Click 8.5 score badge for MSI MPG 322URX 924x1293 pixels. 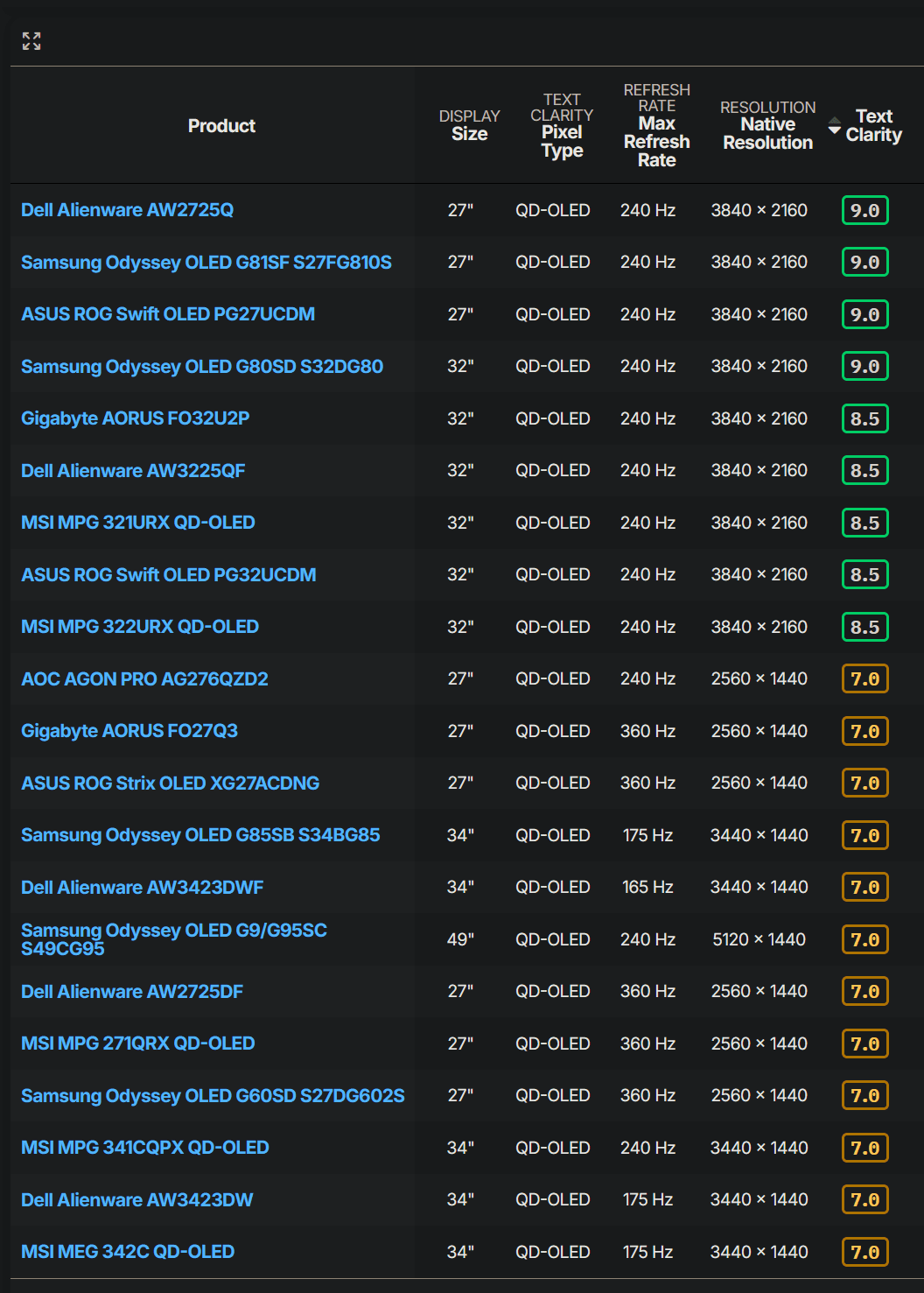click(x=865, y=627)
